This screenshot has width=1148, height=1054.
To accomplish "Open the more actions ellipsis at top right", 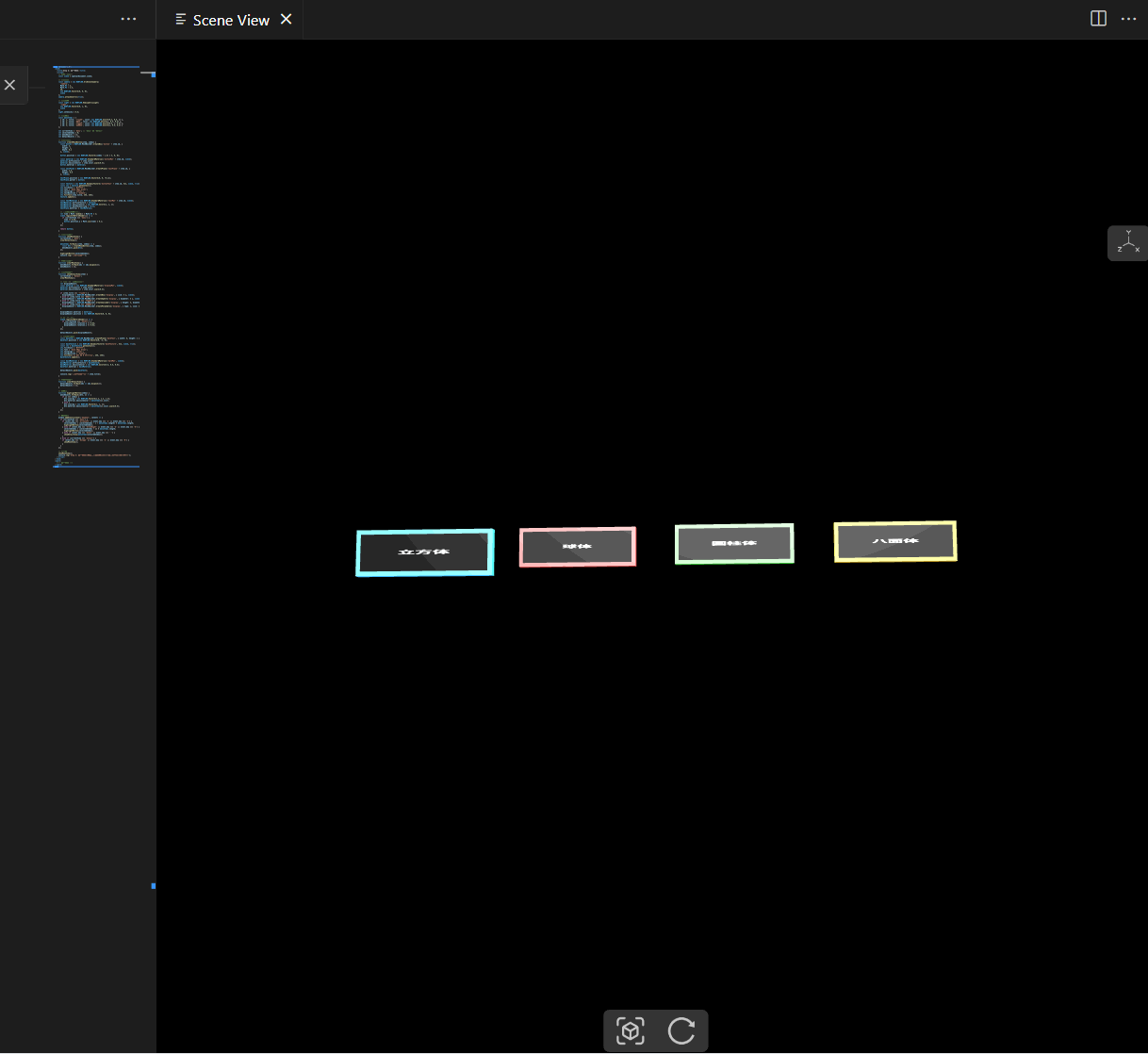I will pos(1128,19).
